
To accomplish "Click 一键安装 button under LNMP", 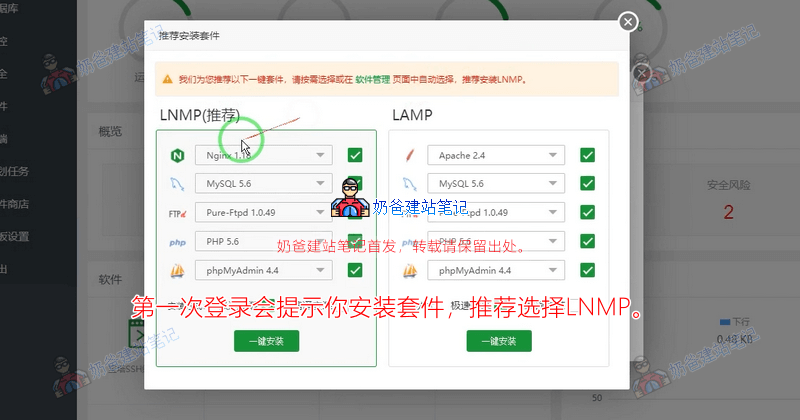I will click(x=266, y=341).
